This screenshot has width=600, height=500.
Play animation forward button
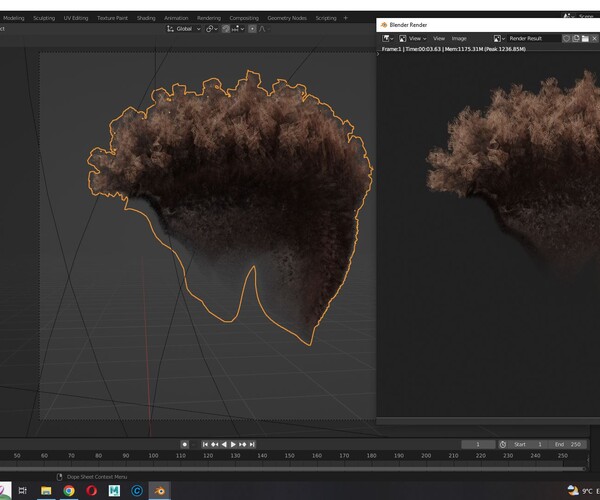tap(233, 444)
